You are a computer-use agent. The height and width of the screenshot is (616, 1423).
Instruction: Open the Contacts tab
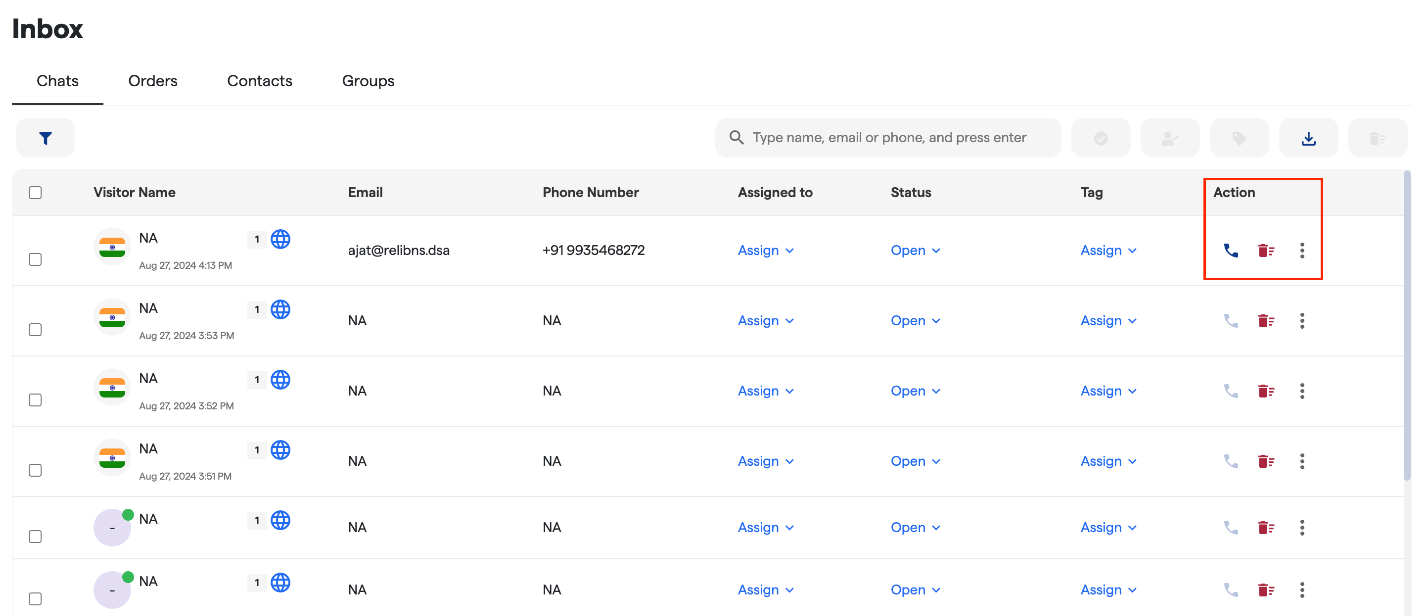[259, 81]
